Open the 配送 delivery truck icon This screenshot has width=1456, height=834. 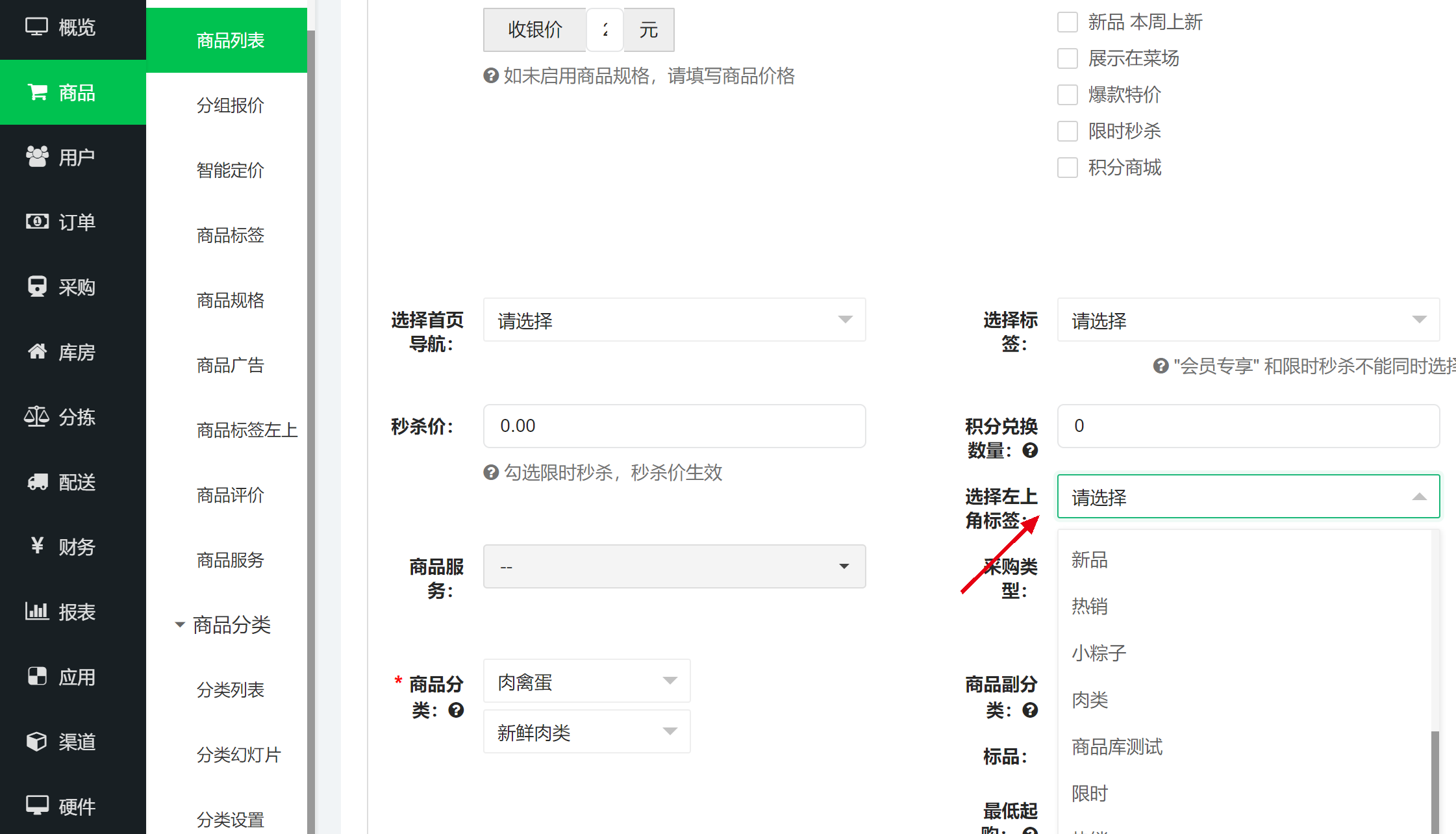(x=37, y=481)
